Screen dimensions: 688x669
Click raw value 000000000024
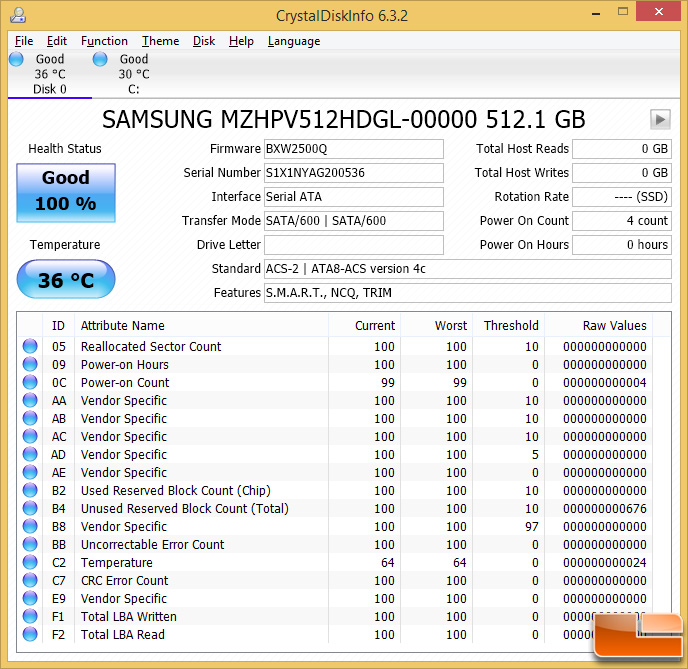[x=605, y=562]
